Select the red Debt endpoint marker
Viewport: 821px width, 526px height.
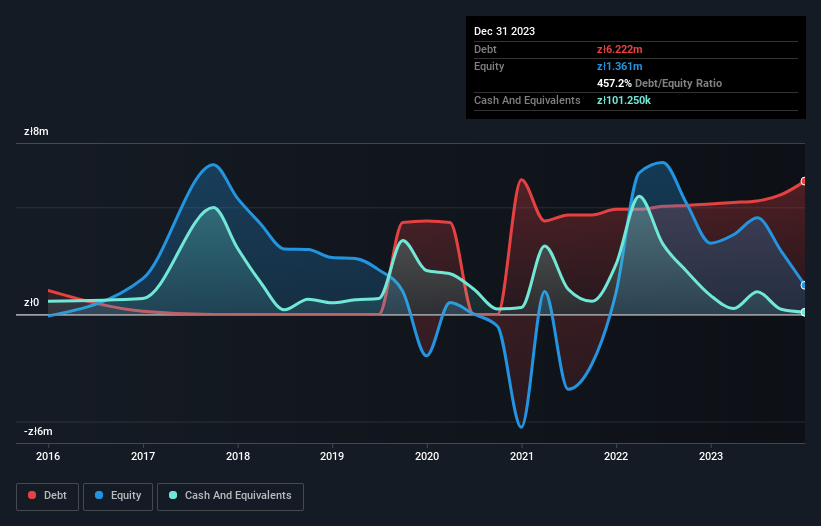[x=804, y=181]
